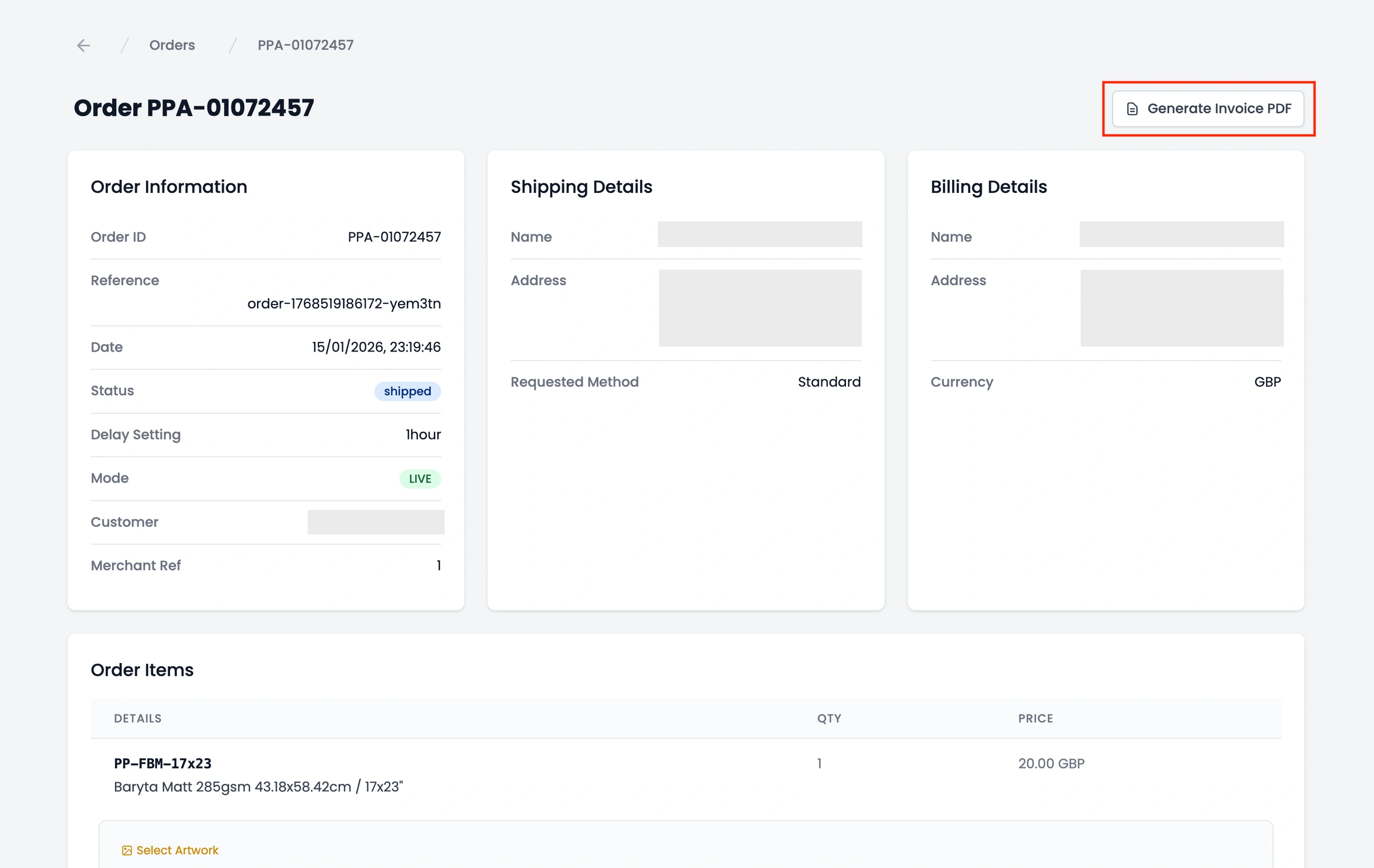1374x868 pixels.
Task: Click the image icon next to Select Artwork
Action: pos(127,850)
